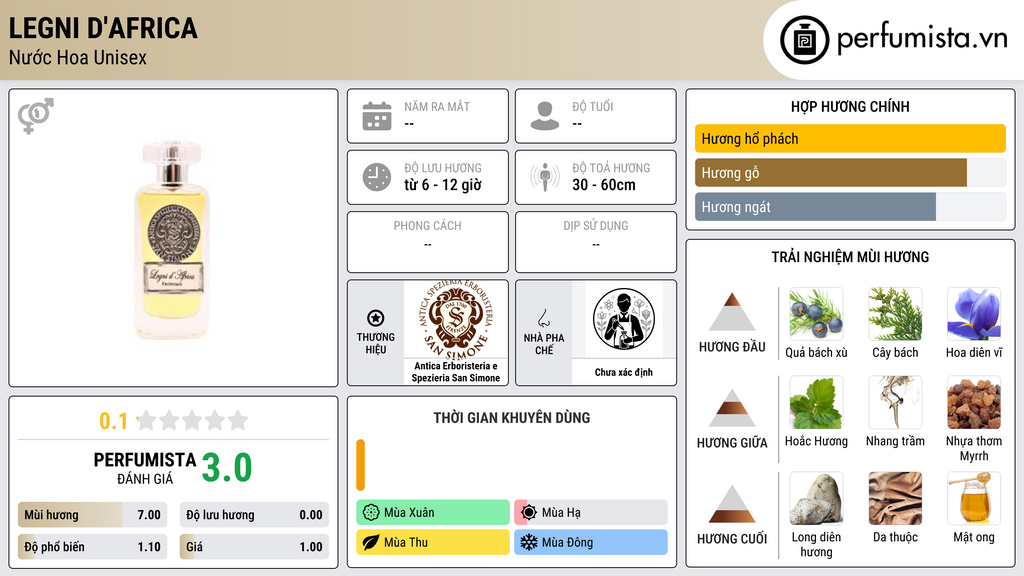Select the Hoắc Hương note image

coord(816,402)
